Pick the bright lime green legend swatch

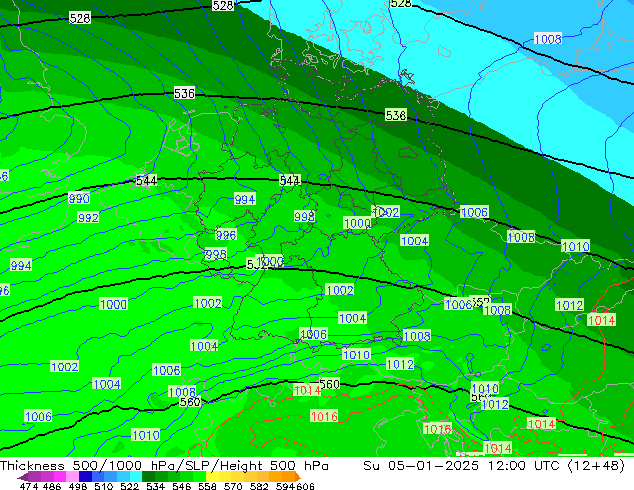tap(199, 476)
